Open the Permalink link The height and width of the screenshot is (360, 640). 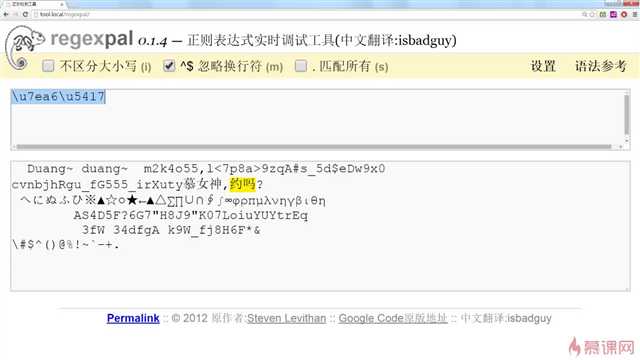pos(133,318)
